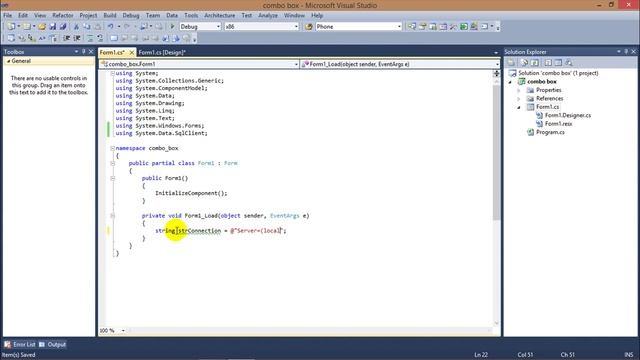Image resolution: width=640 pixels, height=360 pixels.
Task: Collapse the Form1() constructor outlining box
Action: click(112, 178)
